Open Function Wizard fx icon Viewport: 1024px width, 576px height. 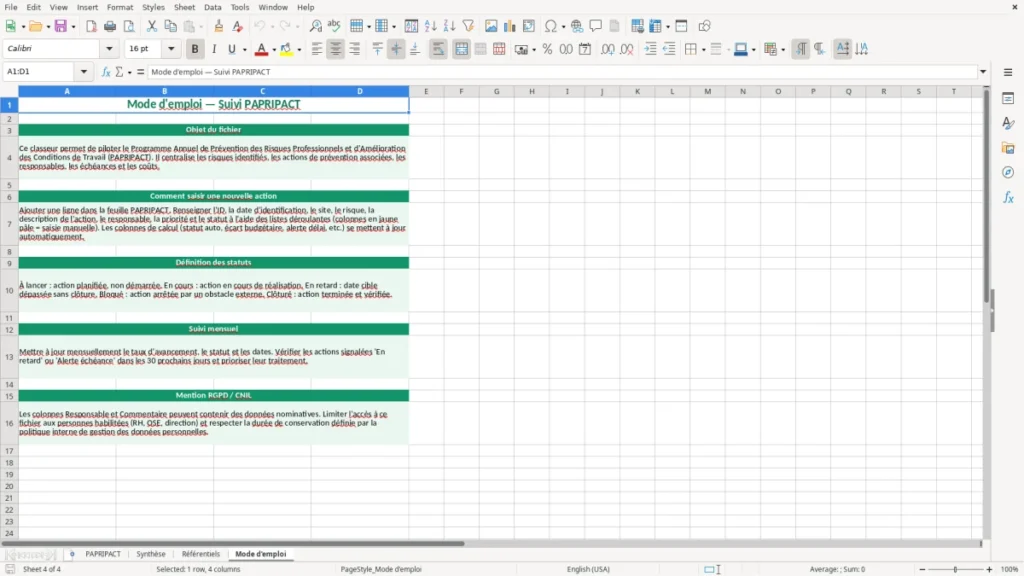coord(106,72)
